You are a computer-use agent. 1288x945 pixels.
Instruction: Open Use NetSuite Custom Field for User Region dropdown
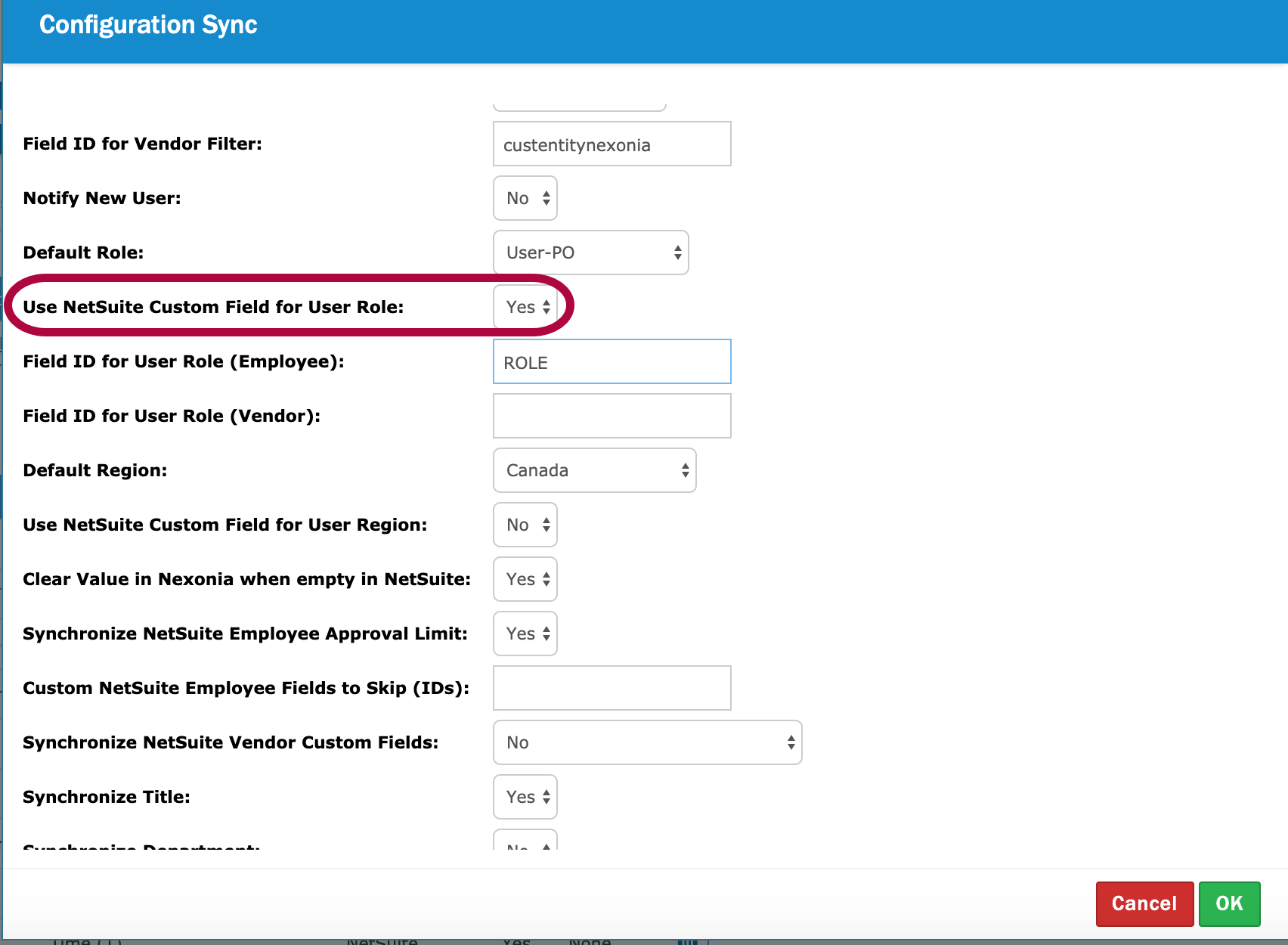525,525
